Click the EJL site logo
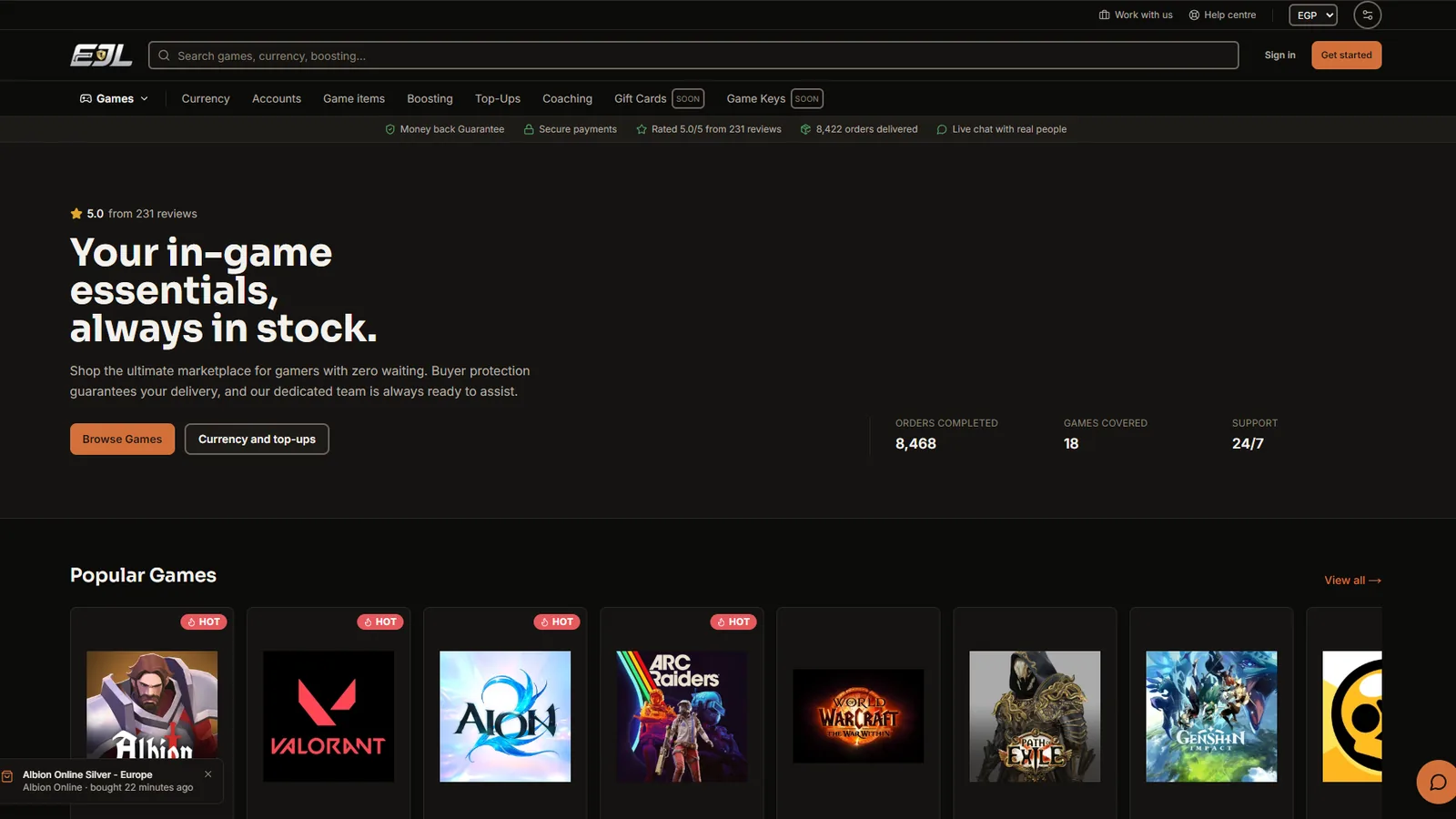1456x819 pixels. (101, 56)
